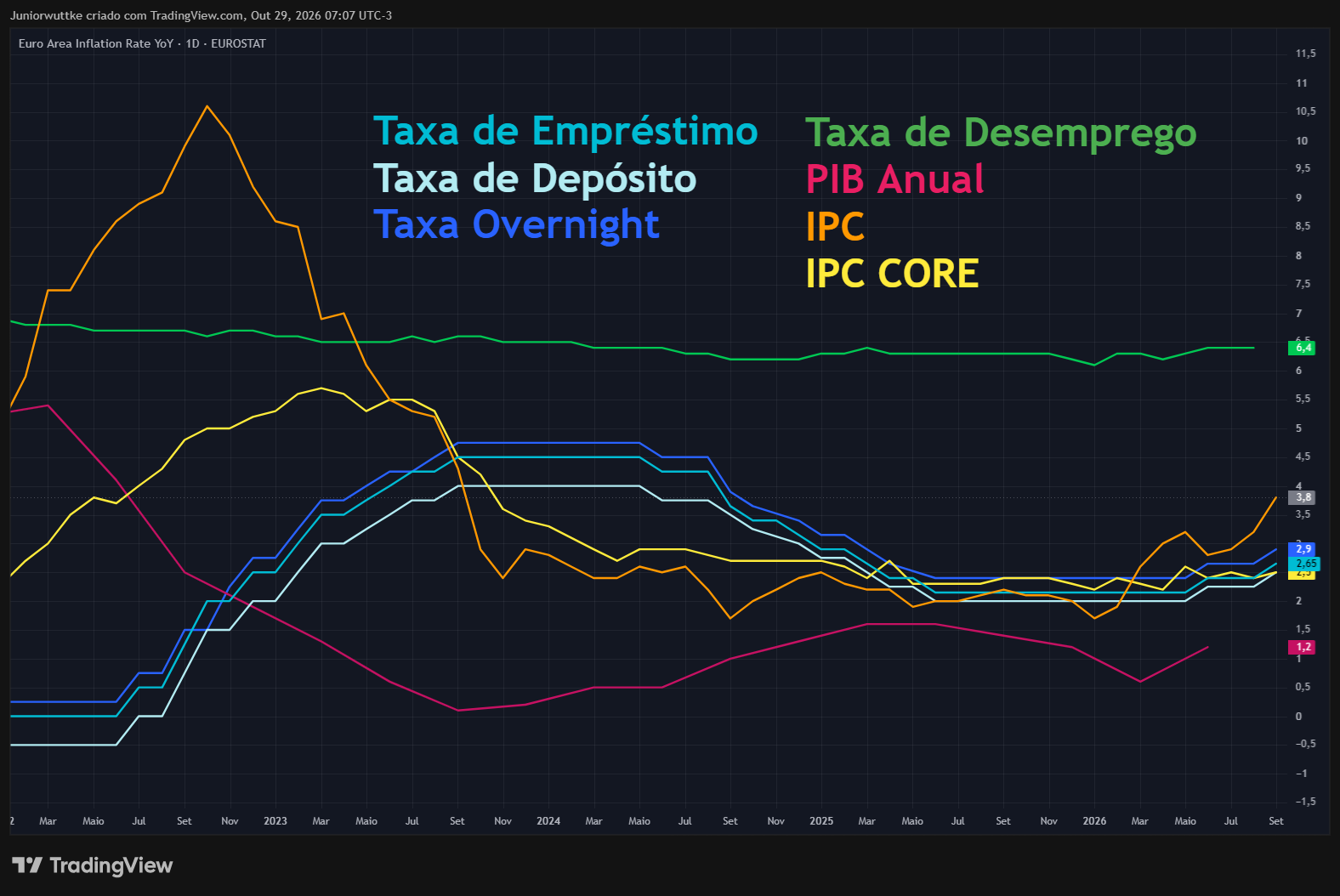Select the Taxa de Desemprego legend label
The image size is (1340, 896).
[1001, 133]
